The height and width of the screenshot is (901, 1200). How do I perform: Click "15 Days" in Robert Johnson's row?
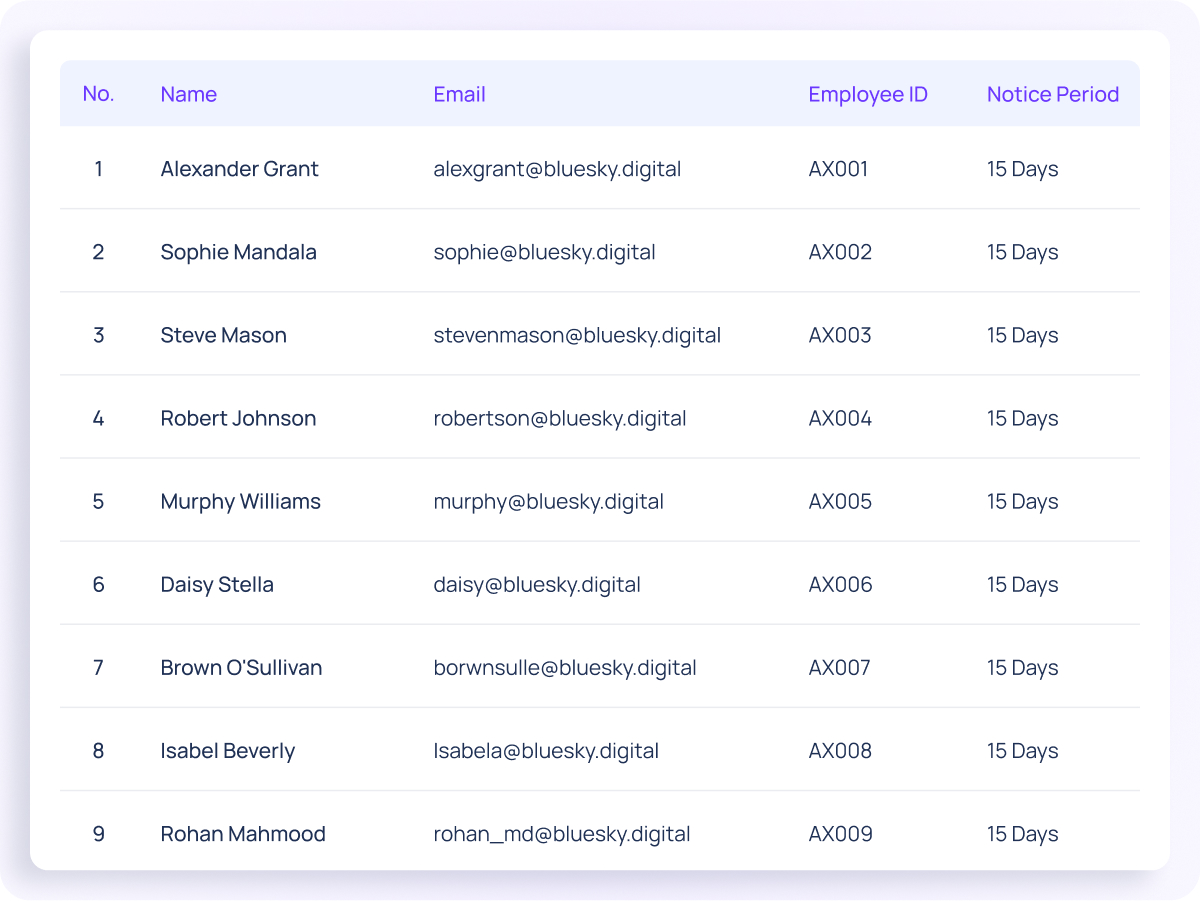(1022, 419)
